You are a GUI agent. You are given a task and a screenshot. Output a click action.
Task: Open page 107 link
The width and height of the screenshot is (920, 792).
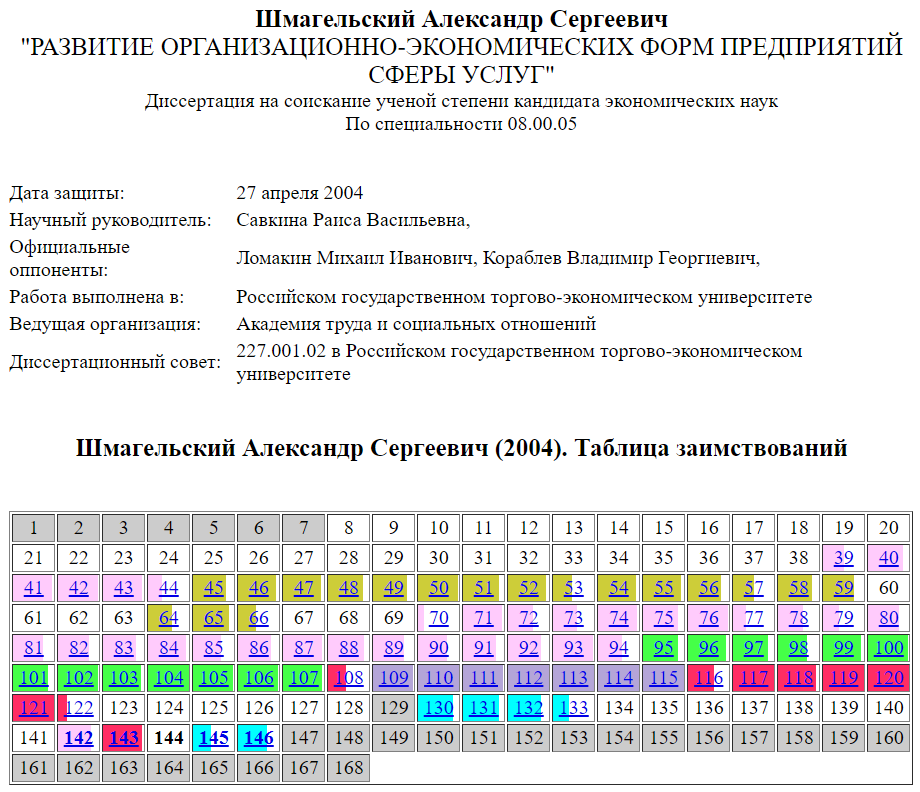tap(303, 677)
